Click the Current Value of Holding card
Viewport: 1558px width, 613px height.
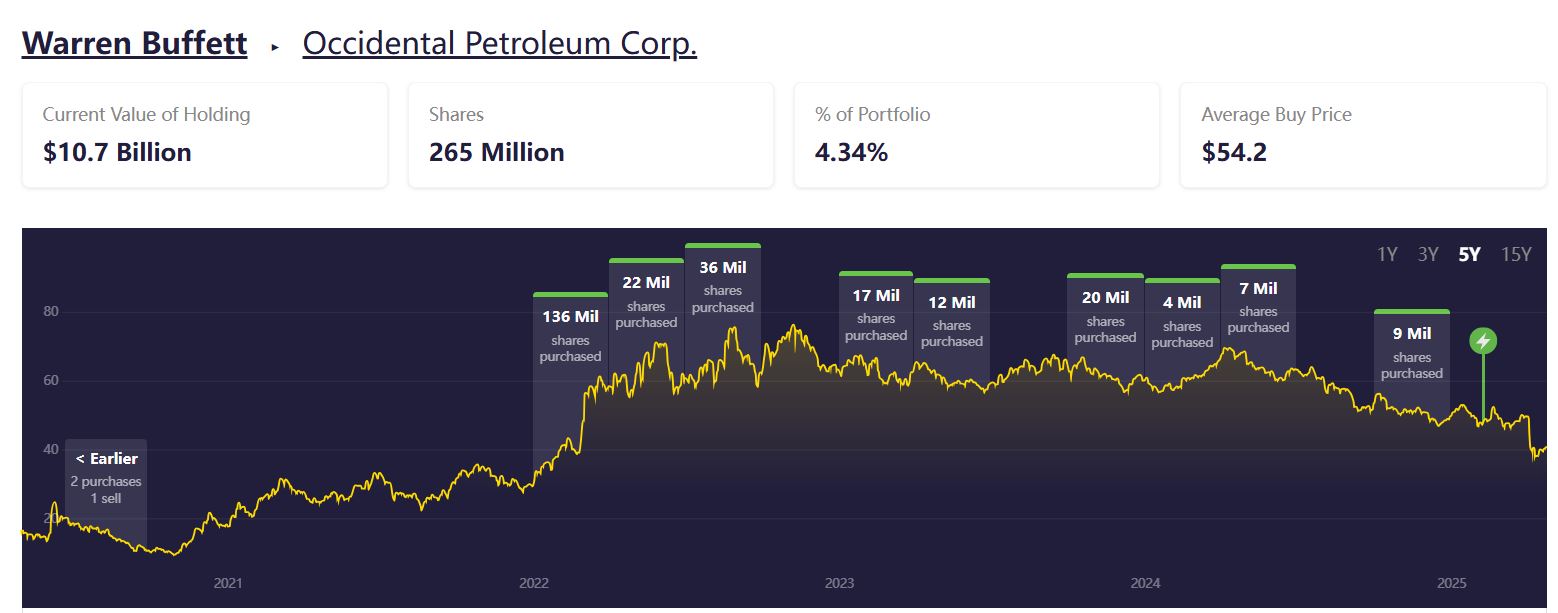204,135
